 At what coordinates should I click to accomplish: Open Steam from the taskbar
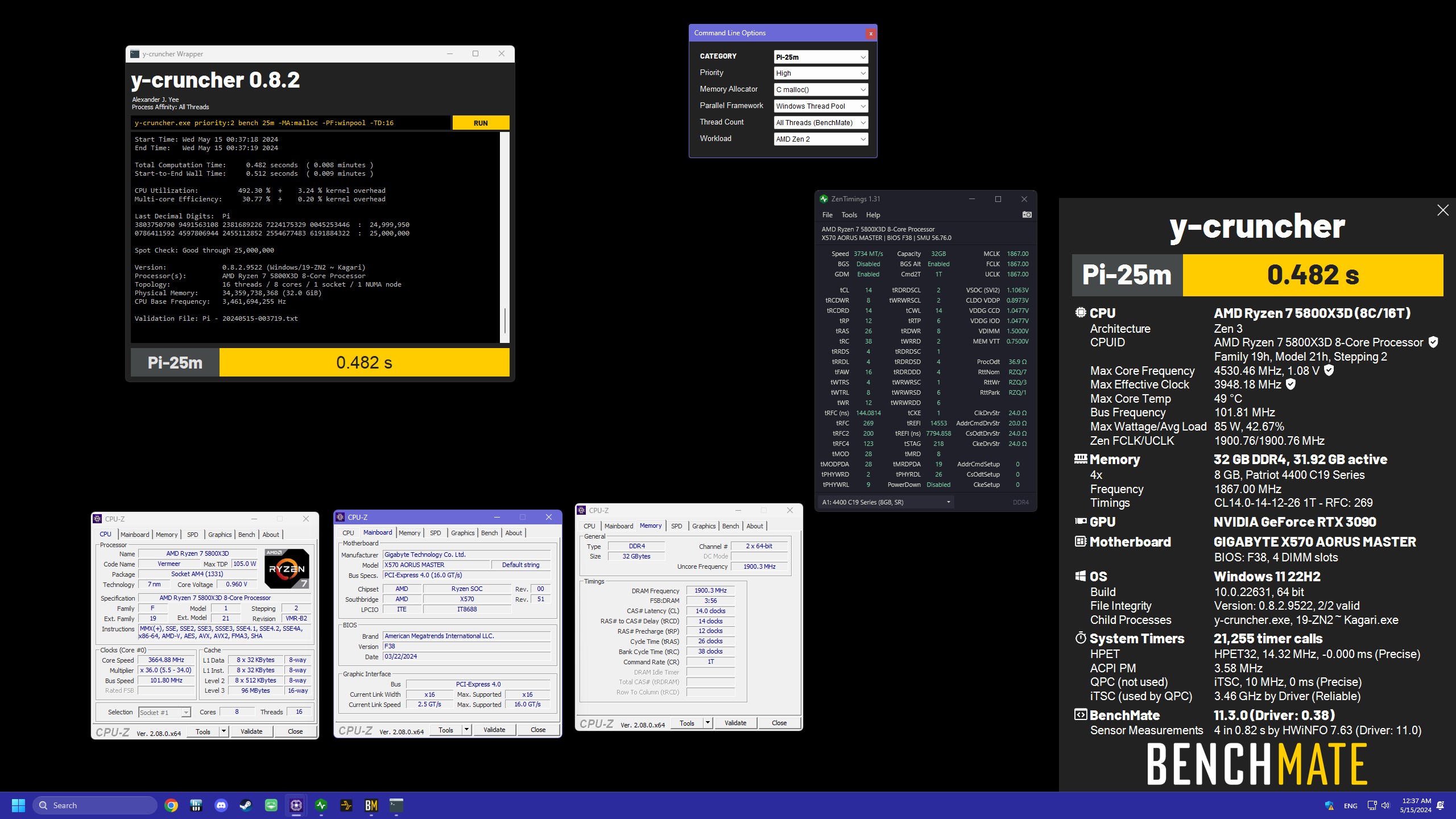[246, 805]
